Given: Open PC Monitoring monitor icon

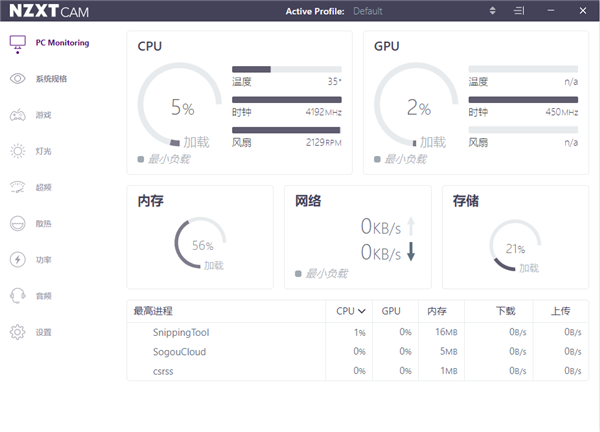Looking at the screenshot, I should (x=18, y=44).
